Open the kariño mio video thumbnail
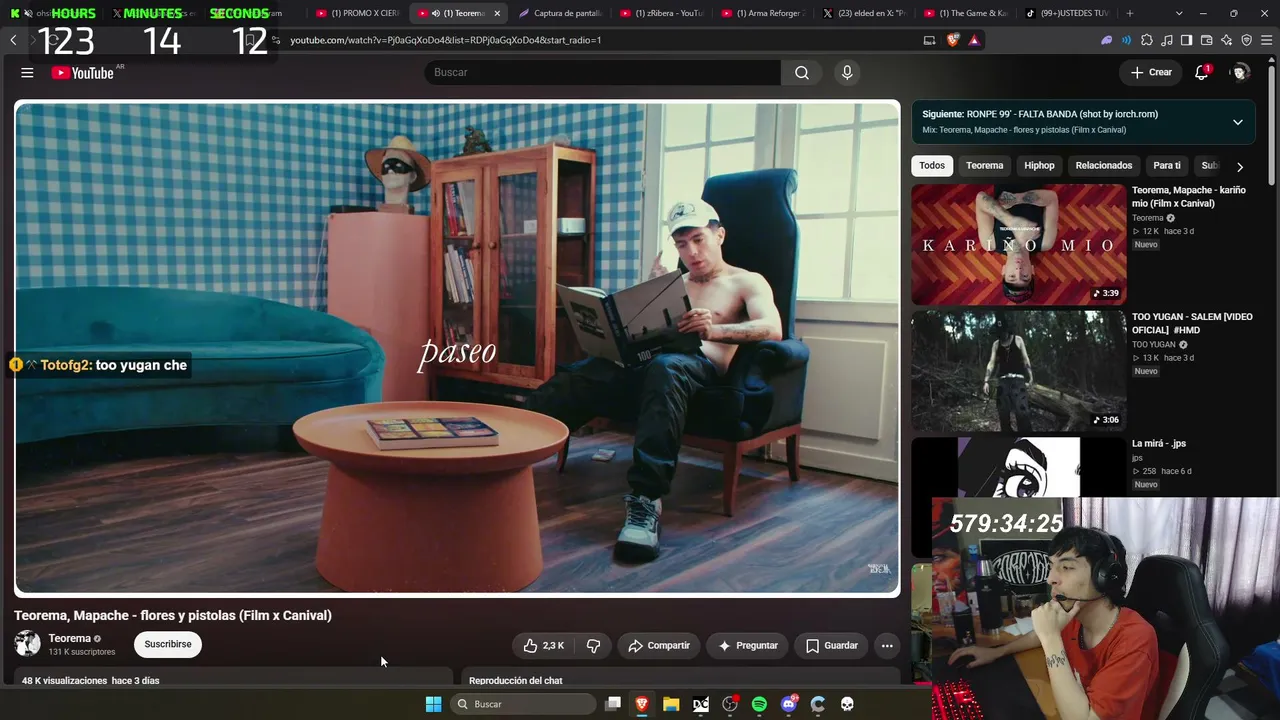This screenshot has height=720, width=1280. [1018, 244]
